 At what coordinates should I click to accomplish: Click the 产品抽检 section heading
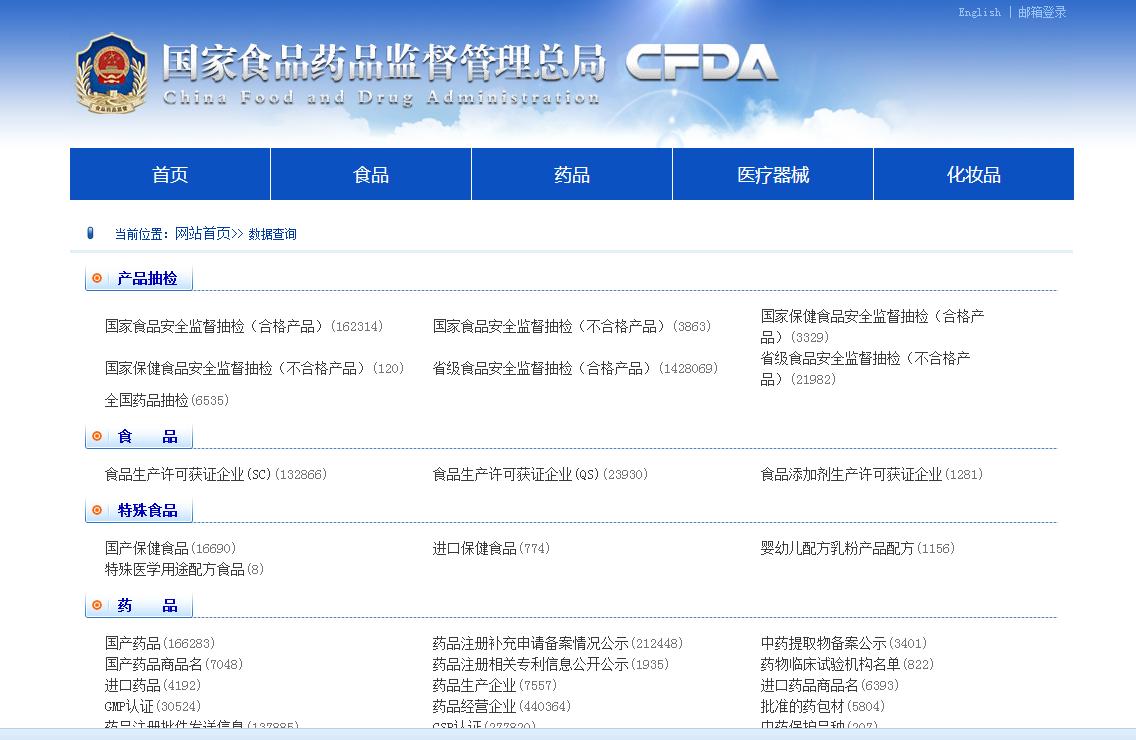pyautogui.click(x=147, y=278)
